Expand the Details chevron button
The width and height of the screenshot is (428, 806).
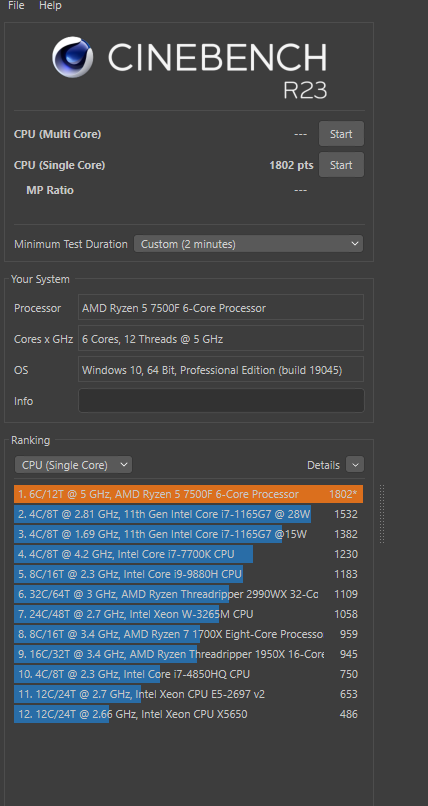[x=355, y=465]
